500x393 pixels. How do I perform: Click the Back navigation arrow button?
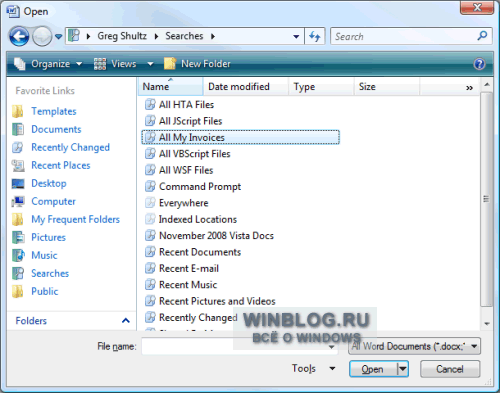click(19, 36)
